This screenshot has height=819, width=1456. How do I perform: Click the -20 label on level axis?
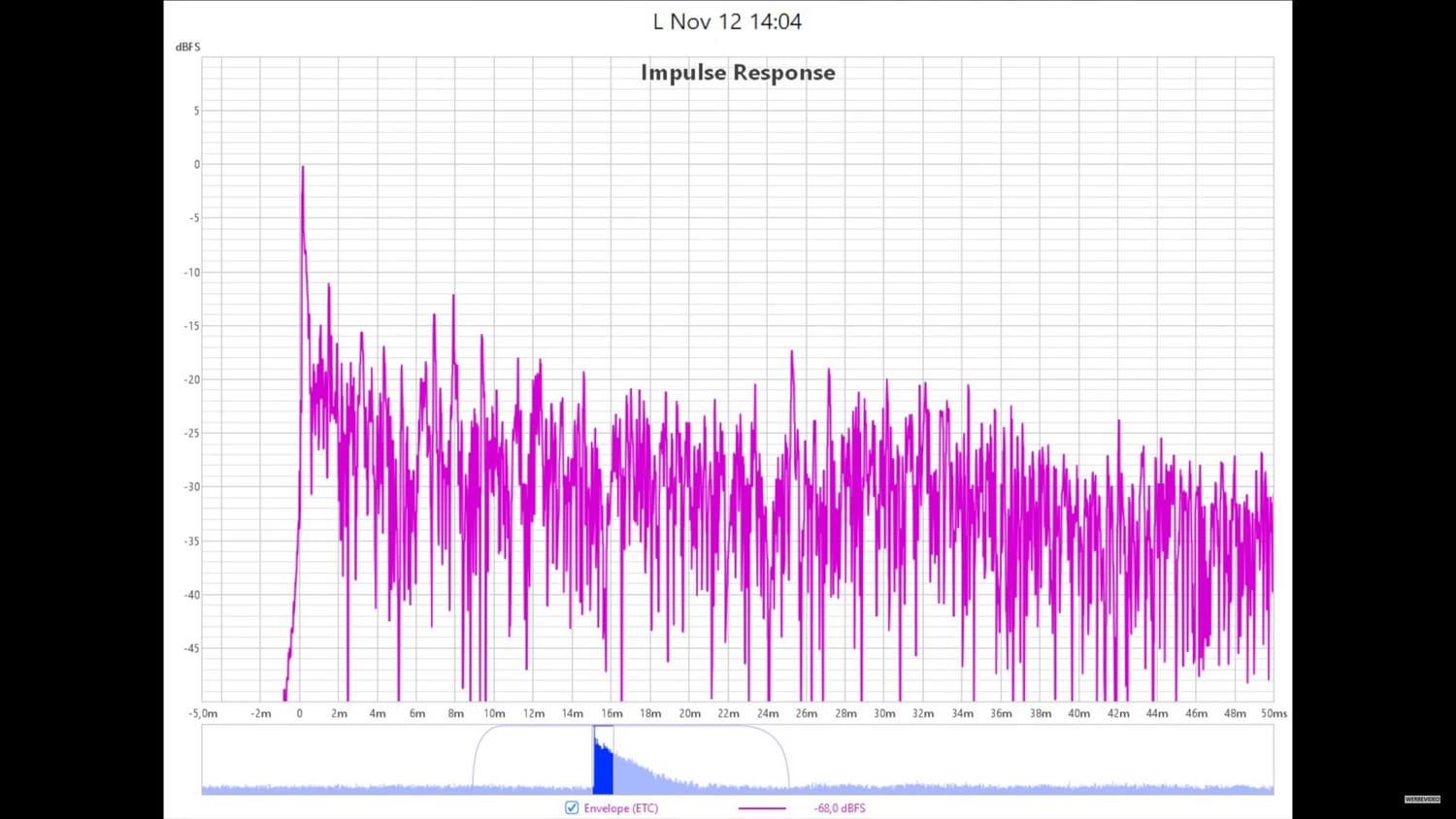pos(192,379)
